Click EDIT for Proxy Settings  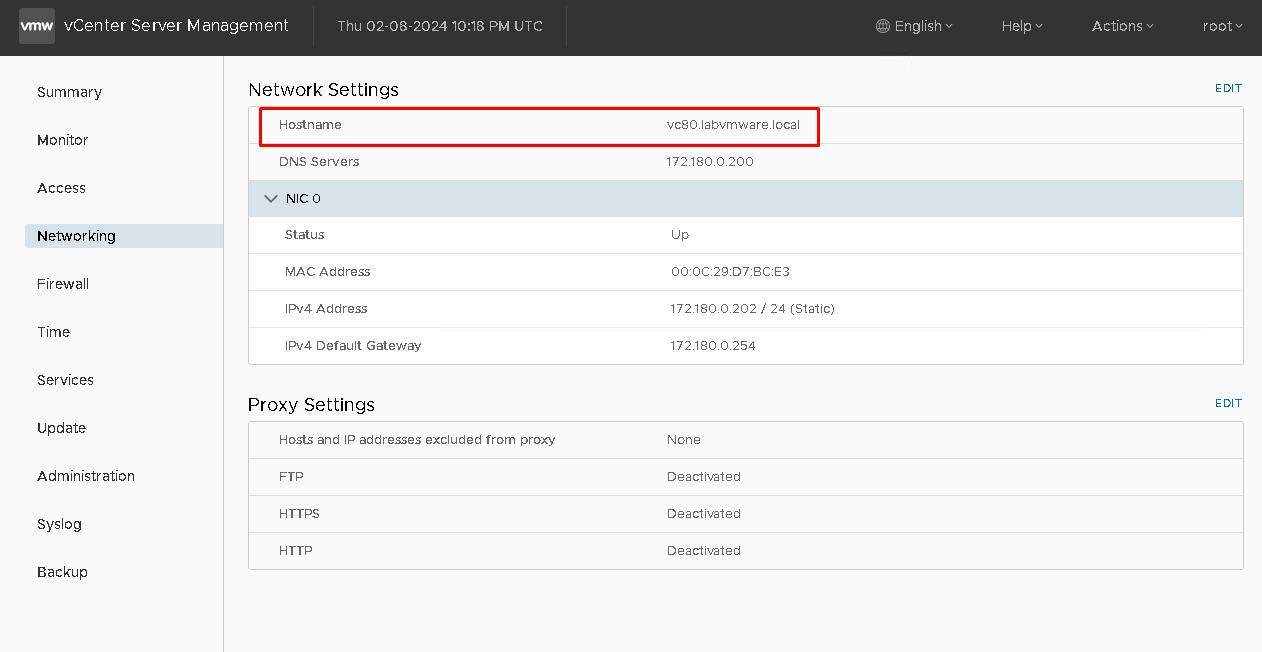point(1228,403)
